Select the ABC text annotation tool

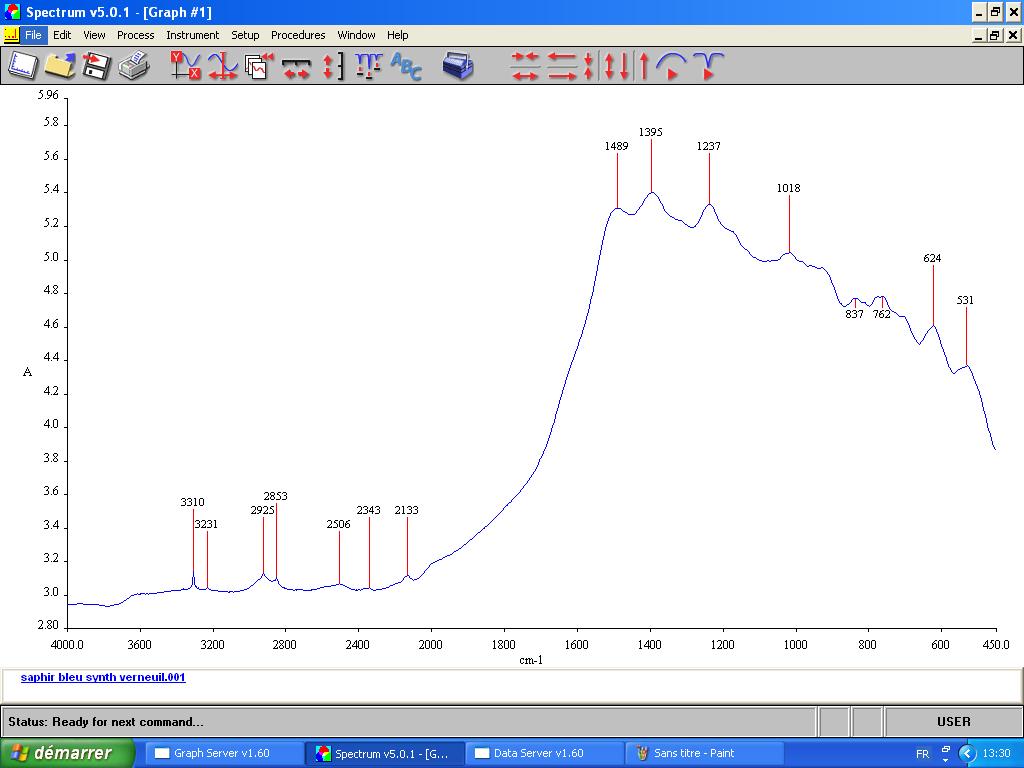[406, 66]
